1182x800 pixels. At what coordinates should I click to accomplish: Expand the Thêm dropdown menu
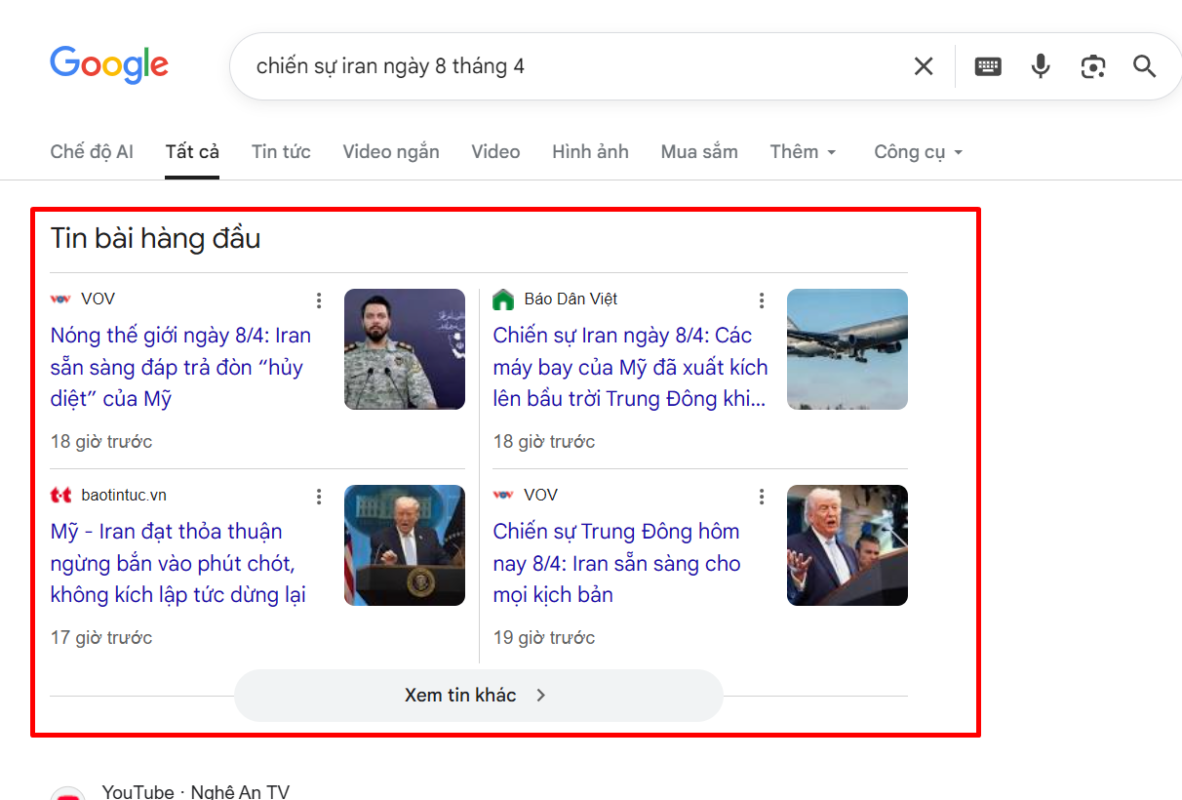(x=802, y=152)
